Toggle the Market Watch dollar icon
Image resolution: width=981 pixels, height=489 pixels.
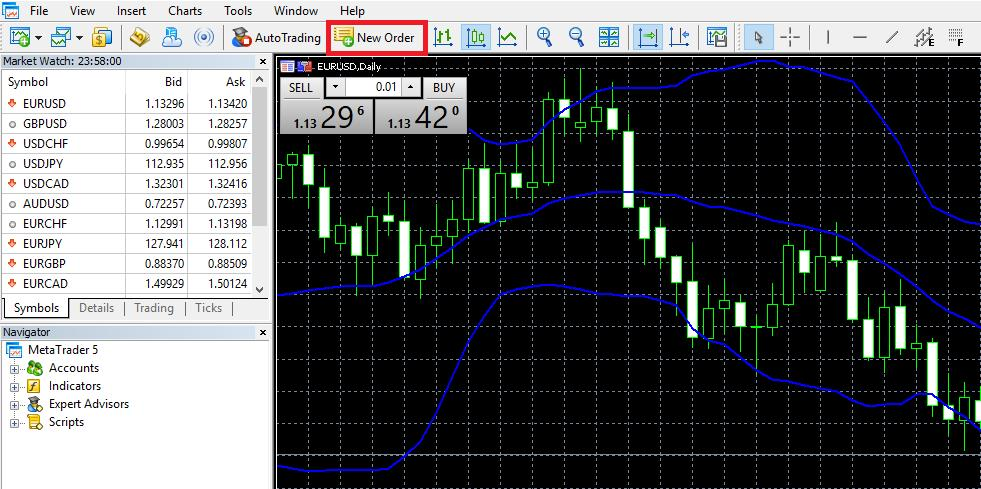(101, 38)
